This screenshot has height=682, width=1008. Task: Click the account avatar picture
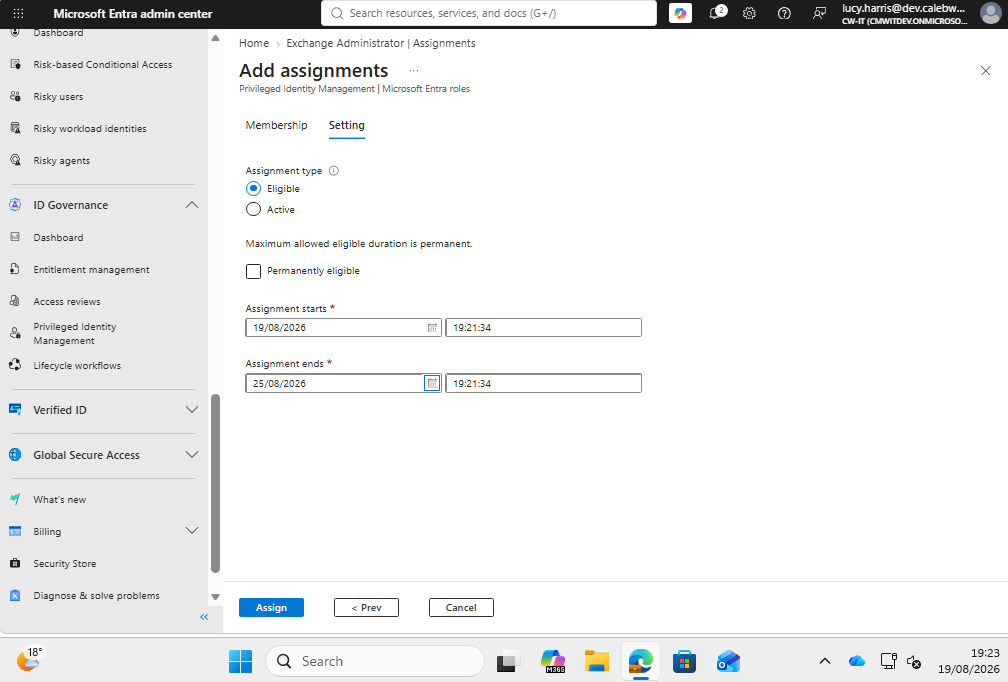pos(991,13)
